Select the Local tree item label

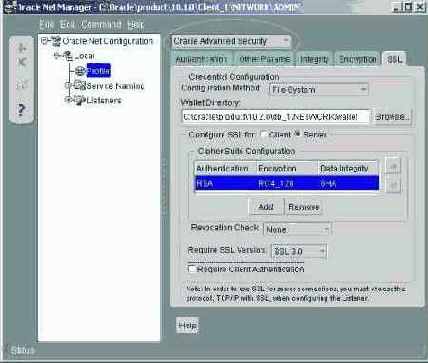tap(85, 56)
